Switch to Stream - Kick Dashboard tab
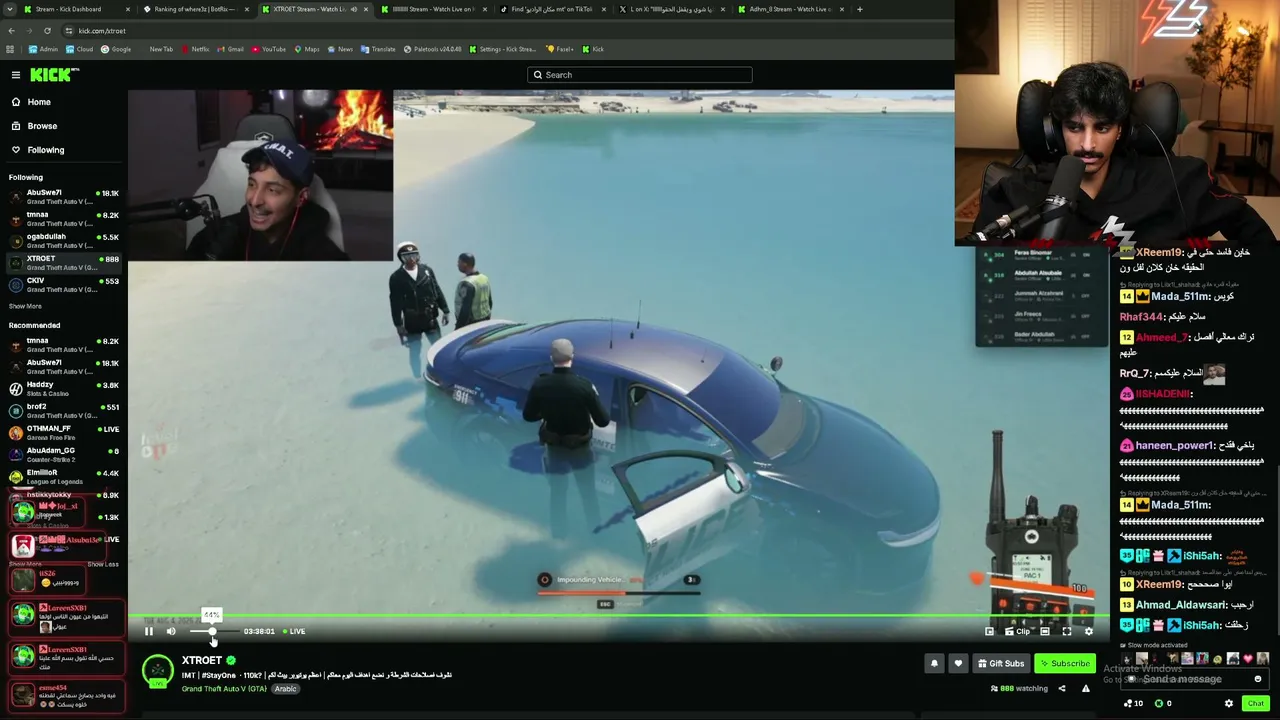 (x=75, y=9)
